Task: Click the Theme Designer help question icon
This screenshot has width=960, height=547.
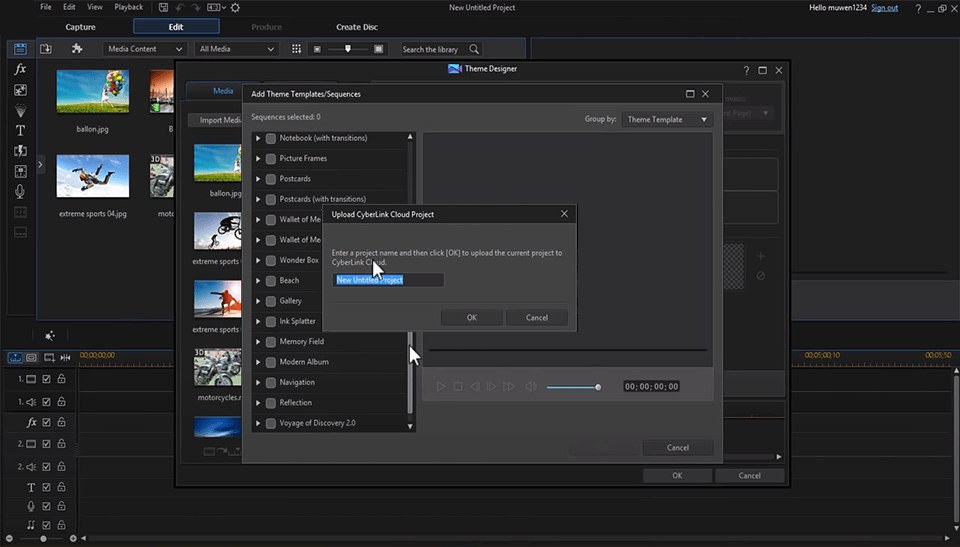Action: point(746,70)
